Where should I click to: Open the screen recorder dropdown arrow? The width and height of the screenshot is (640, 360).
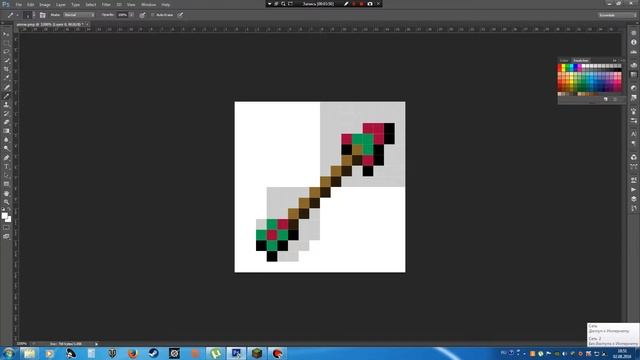coord(269,4)
